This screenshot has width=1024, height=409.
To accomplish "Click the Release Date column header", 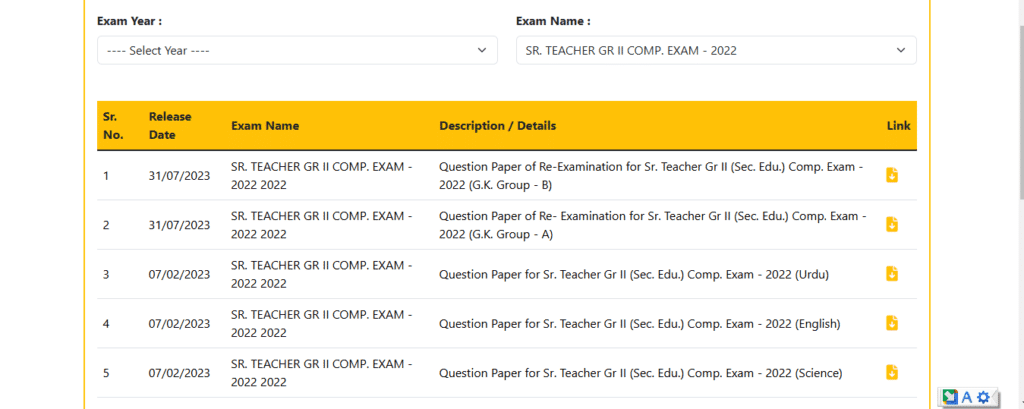I will coord(170,126).
